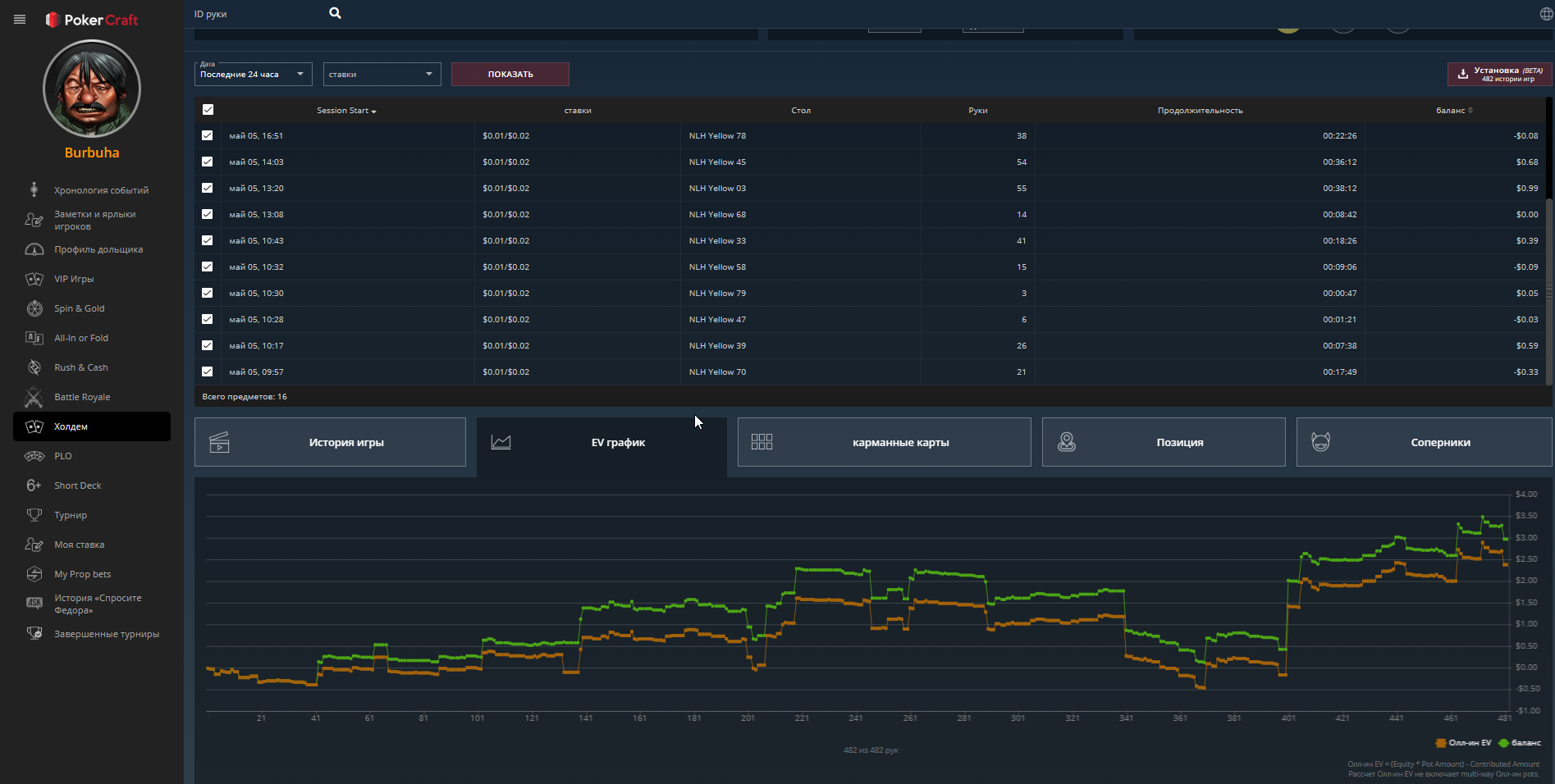Uncheck the май 05, 10:30 session

tap(207, 293)
